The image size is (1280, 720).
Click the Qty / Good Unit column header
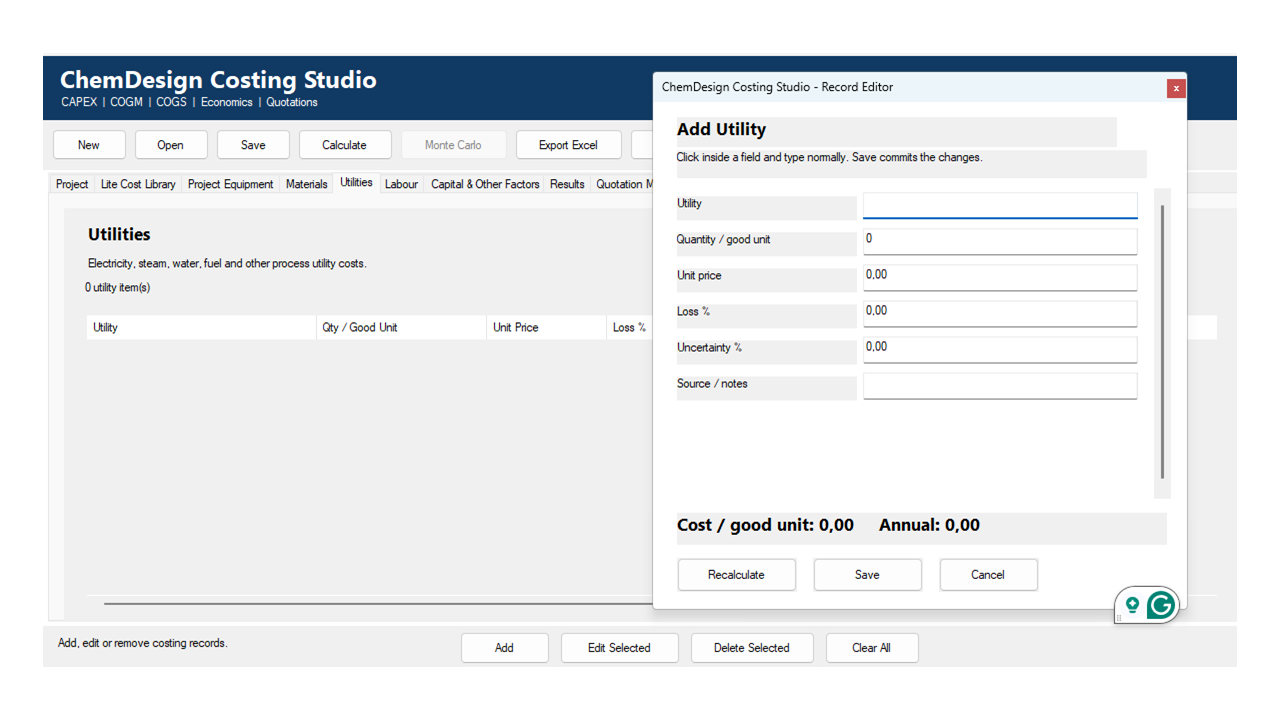(402, 328)
